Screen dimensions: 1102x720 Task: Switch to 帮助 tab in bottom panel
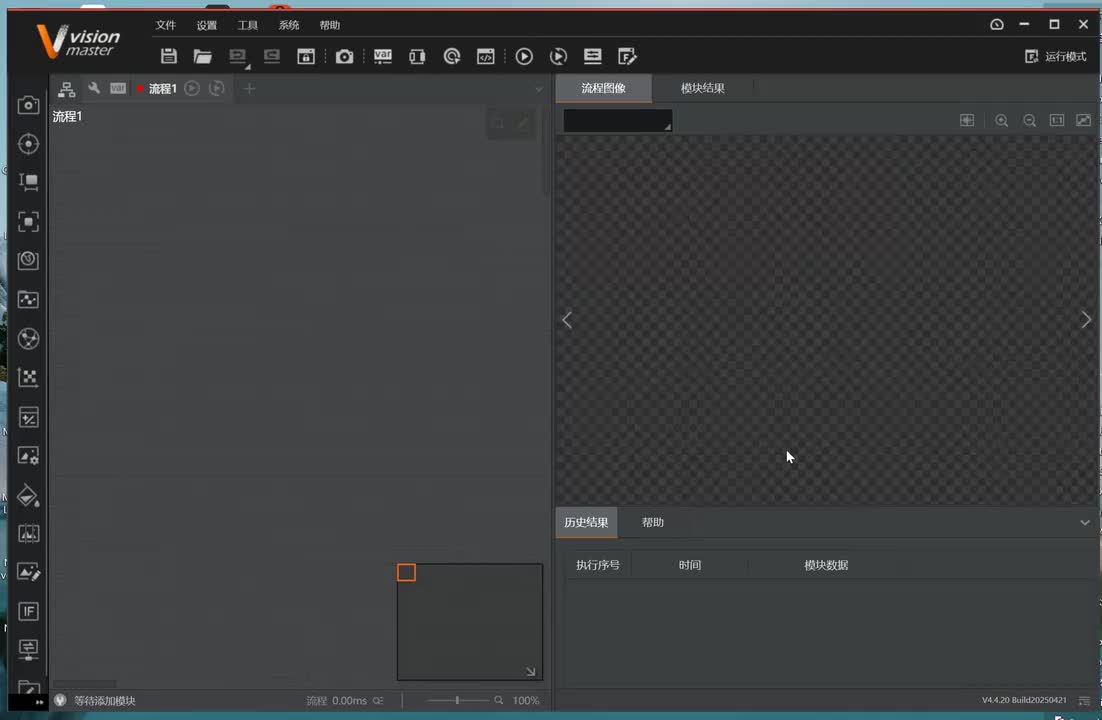(652, 522)
